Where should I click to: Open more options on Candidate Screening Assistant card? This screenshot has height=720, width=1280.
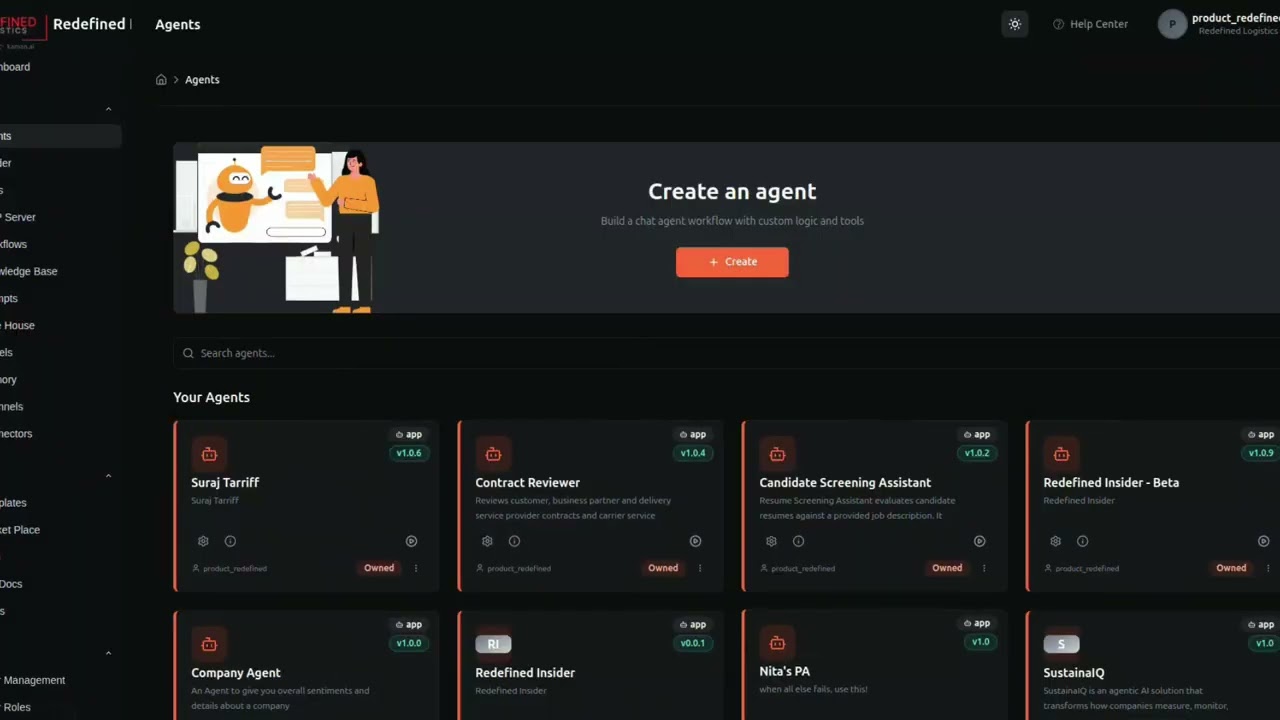(984, 568)
